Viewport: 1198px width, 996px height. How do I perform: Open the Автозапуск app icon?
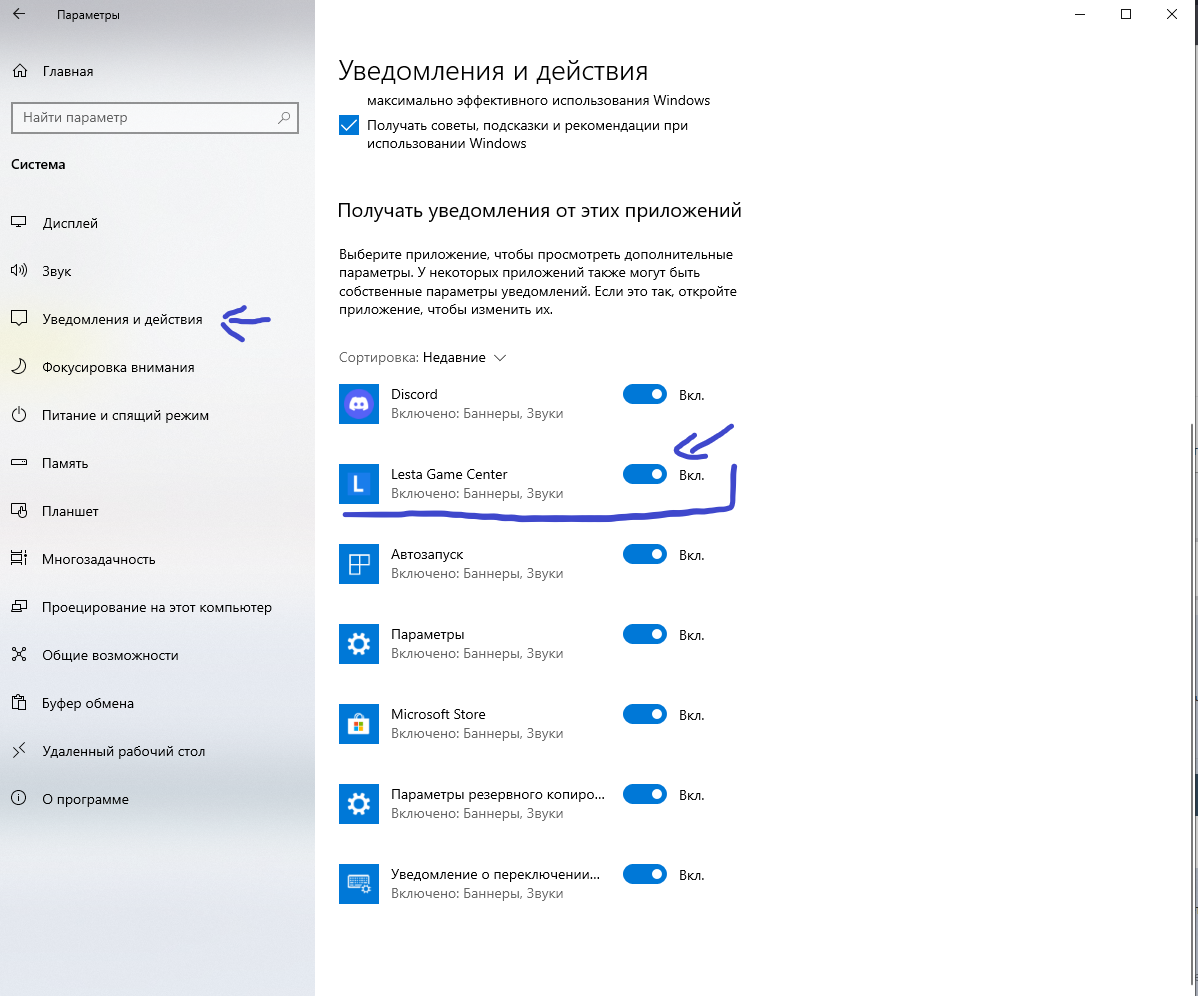[x=359, y=564]
